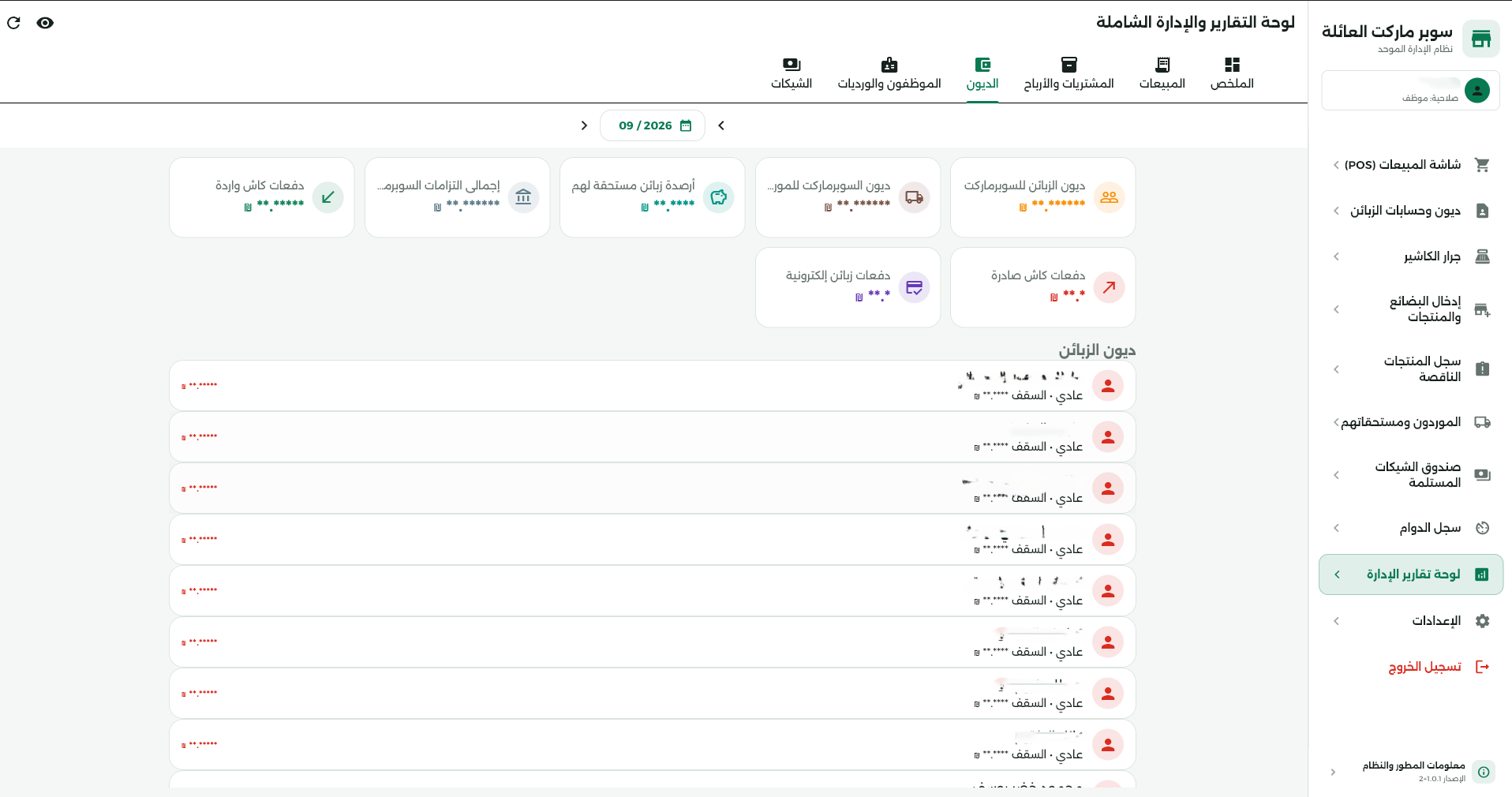Click the arrow right of month picker

720,125
